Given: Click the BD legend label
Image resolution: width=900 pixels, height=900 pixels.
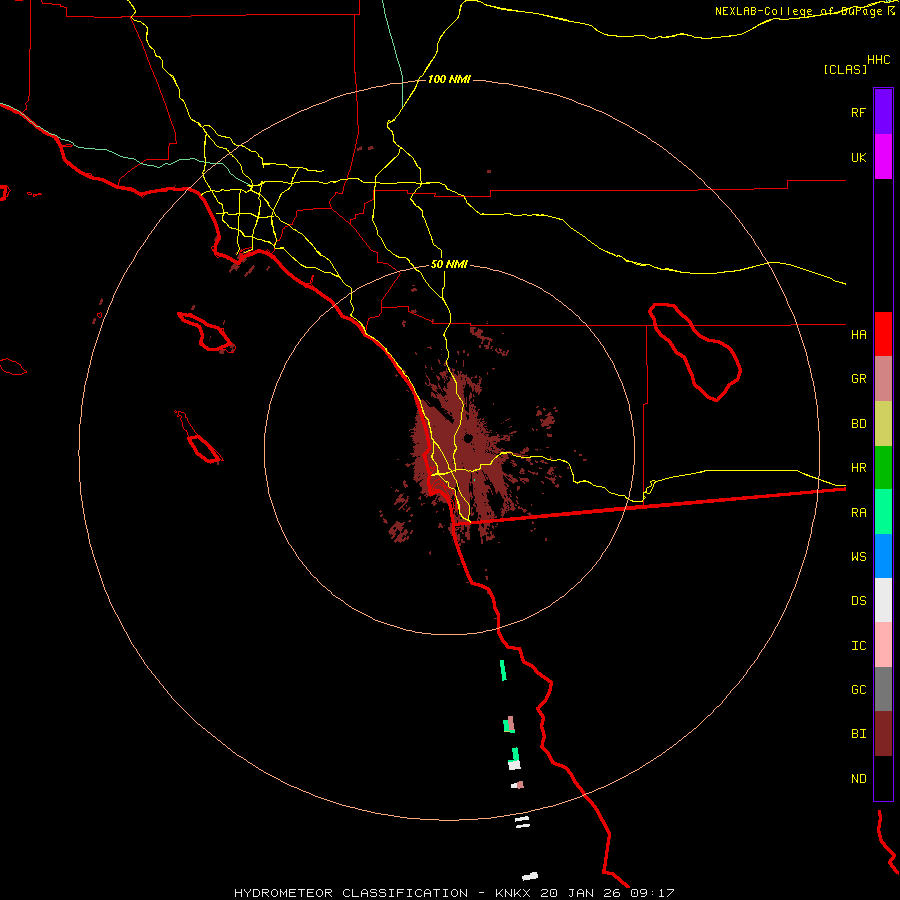Looking at the screenshot, I should point(858,424).
